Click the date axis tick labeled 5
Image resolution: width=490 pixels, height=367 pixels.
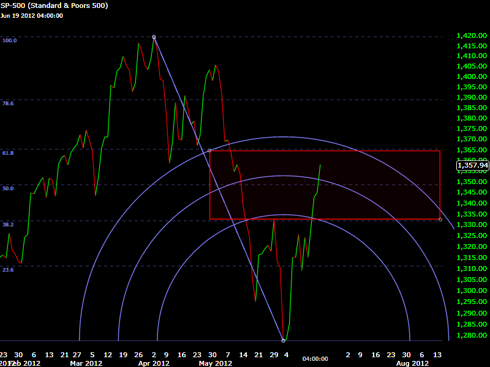[92, 355]
